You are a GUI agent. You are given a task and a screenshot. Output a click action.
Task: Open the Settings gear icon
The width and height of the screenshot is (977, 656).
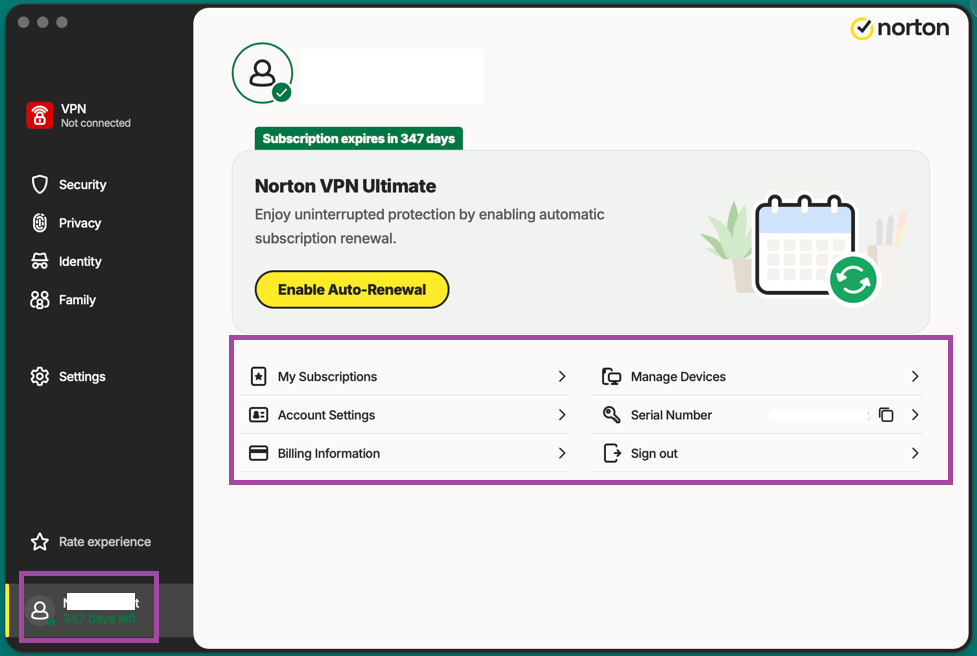40,376
